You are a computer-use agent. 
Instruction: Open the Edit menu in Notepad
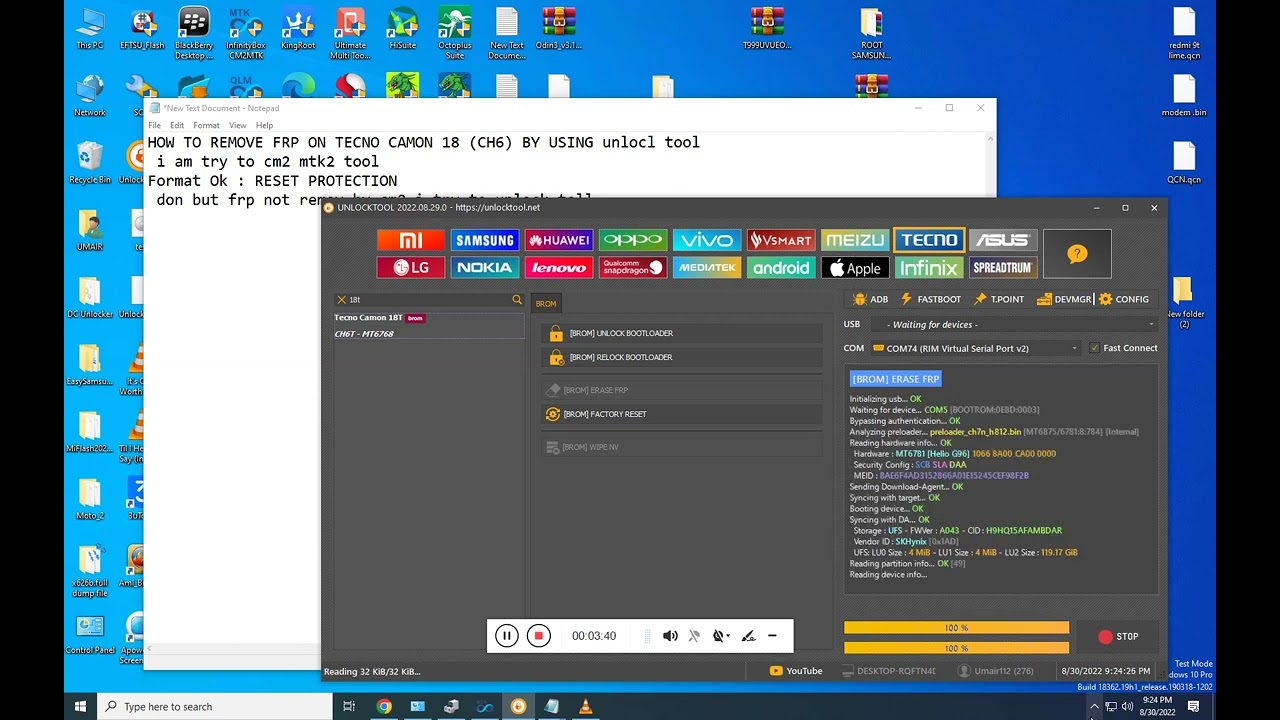coord(177,125)
